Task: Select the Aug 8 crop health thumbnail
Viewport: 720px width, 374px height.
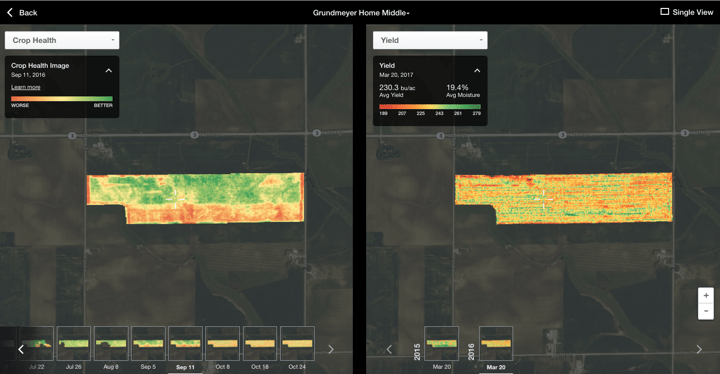Action: (111, 343)
